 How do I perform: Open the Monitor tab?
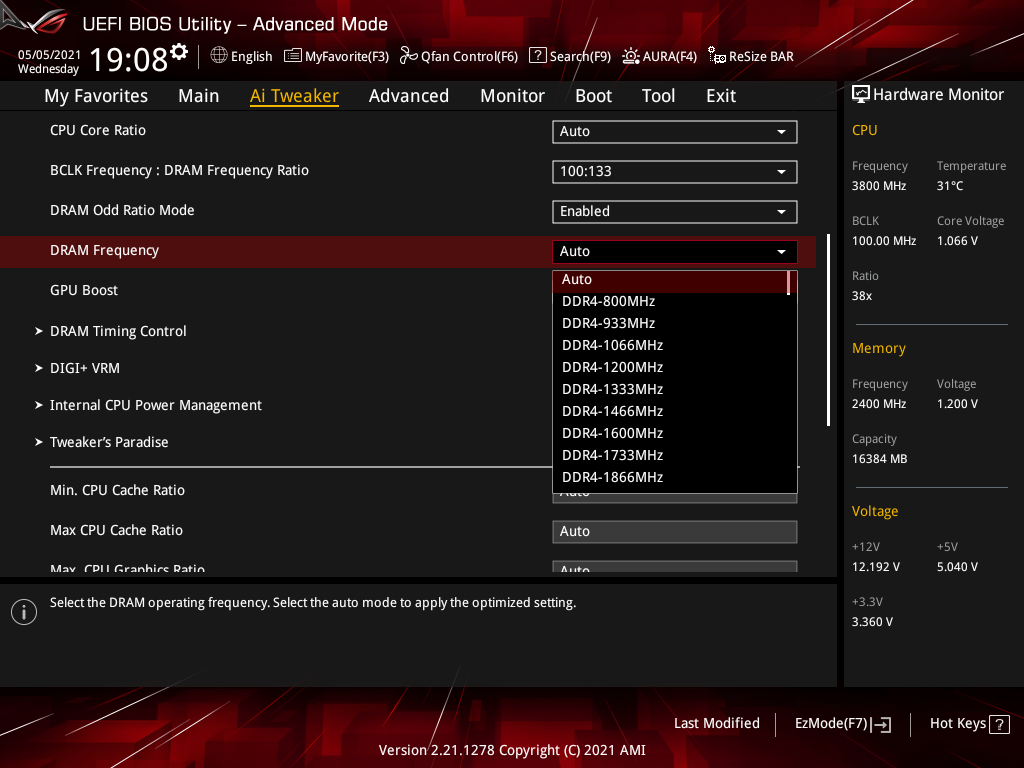(x=512, y=96)
